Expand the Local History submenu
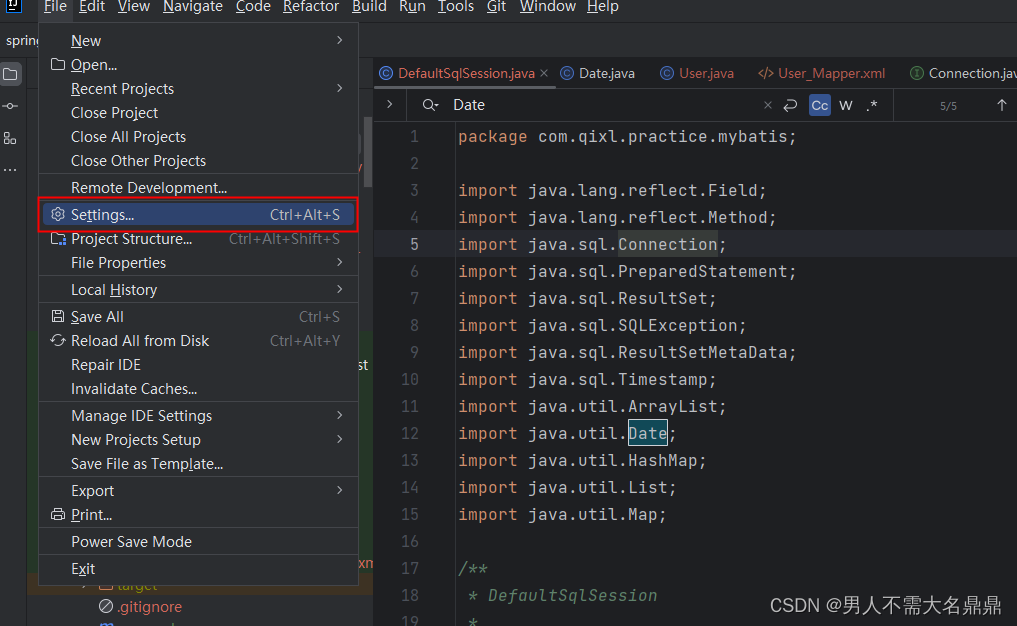1017x626 pixels. pos(340,289)
